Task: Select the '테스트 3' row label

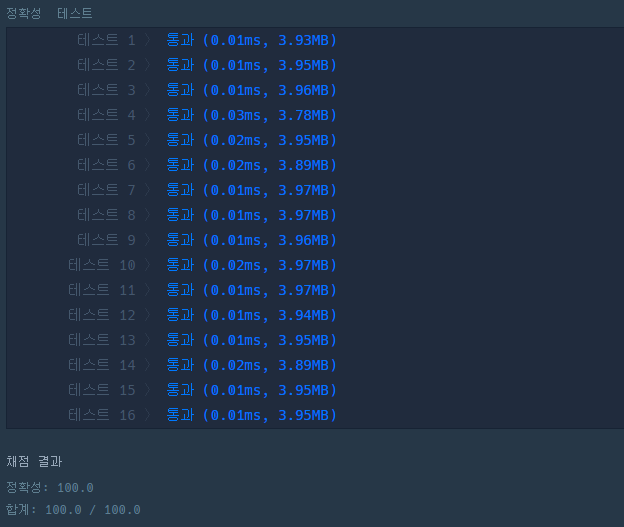Action: click(x=106, y=90)
